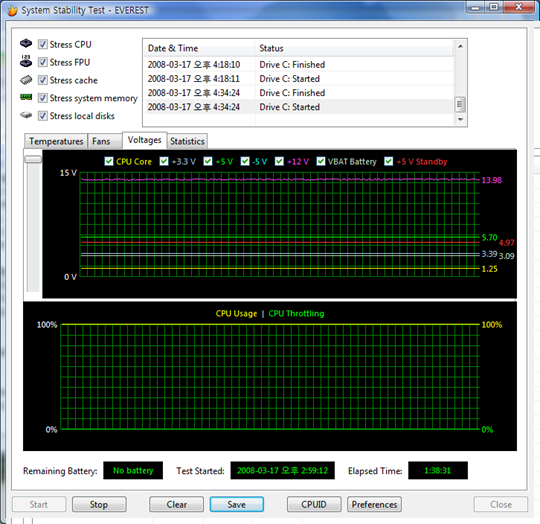
Task: Click the 3.39 voltage reading
Action: pyautogui.click(x=489, y=254)
